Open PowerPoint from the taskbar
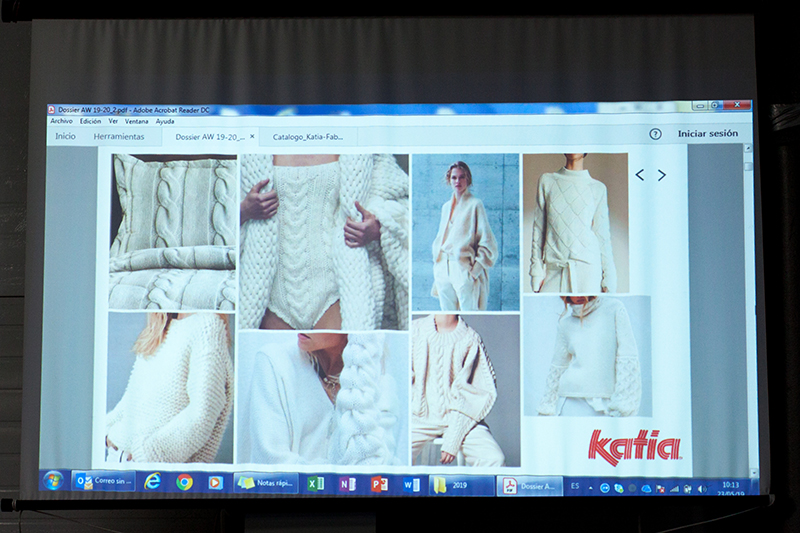 379,485
